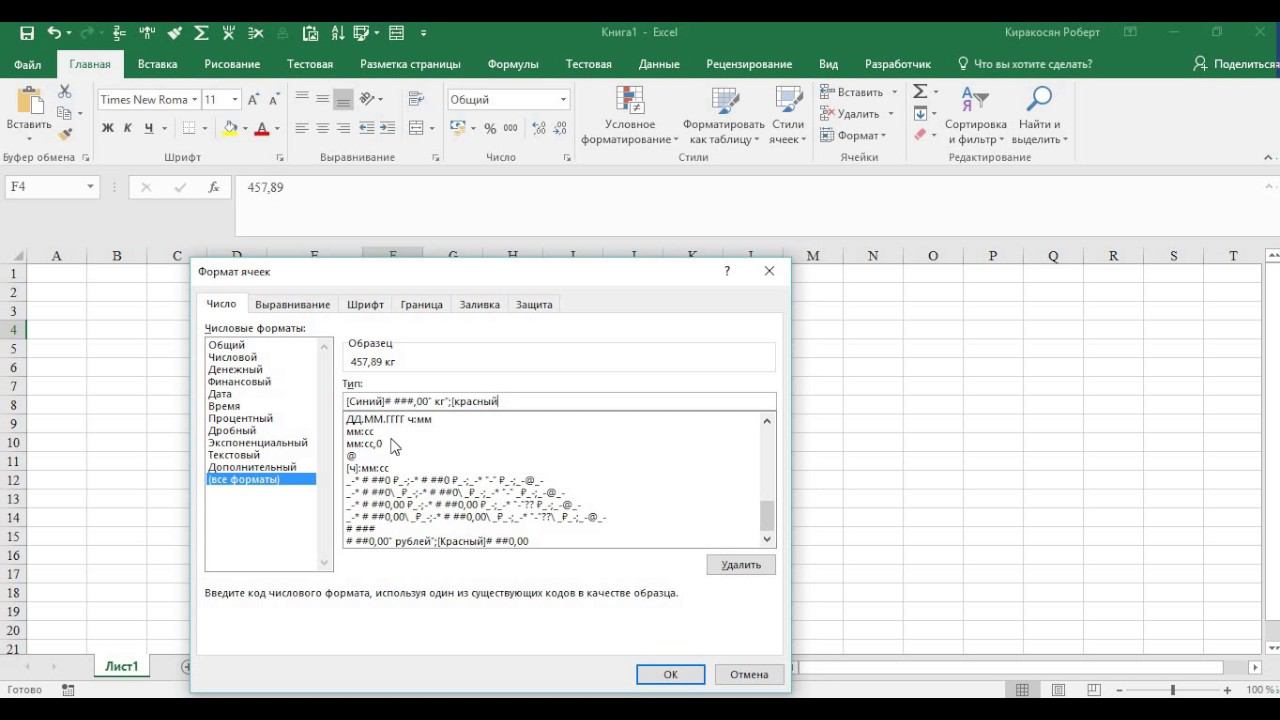Image resolution: width=1280 pixels, height=720 pixels.
Task: Decrease font size with smaller A icon
Action: 273,100
